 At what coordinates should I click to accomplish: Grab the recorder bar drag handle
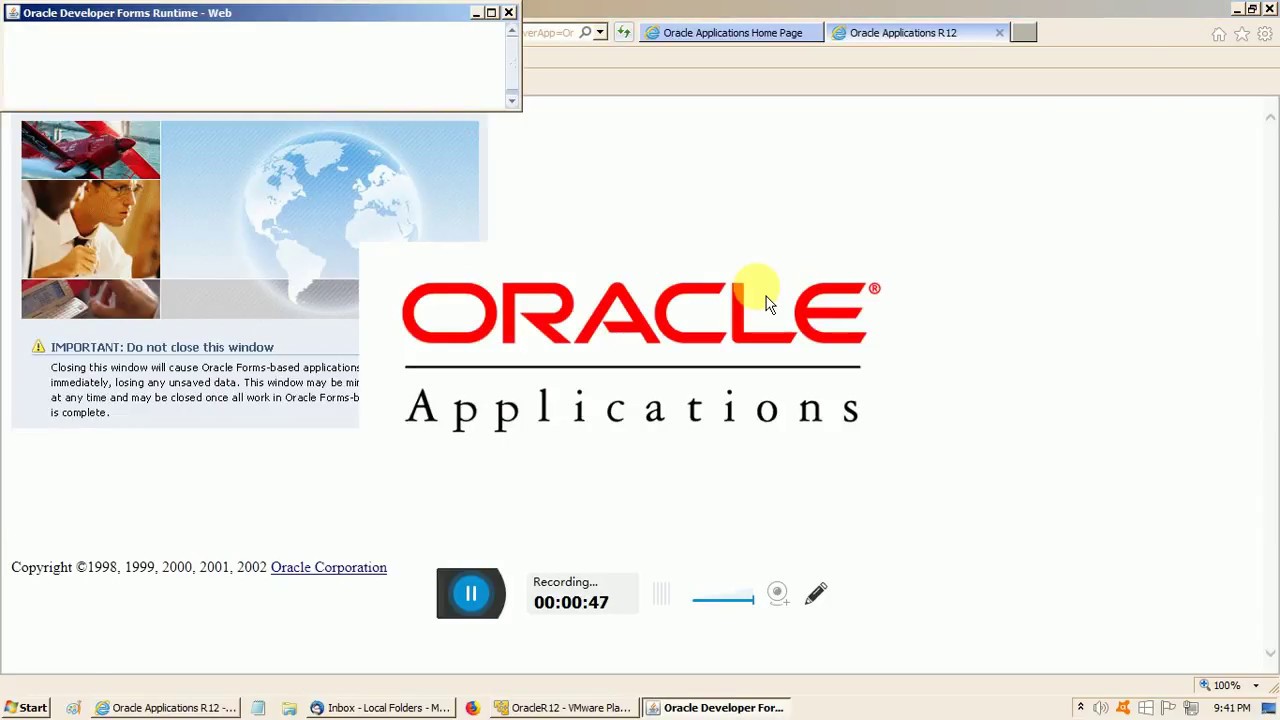[x=661, y=594]
